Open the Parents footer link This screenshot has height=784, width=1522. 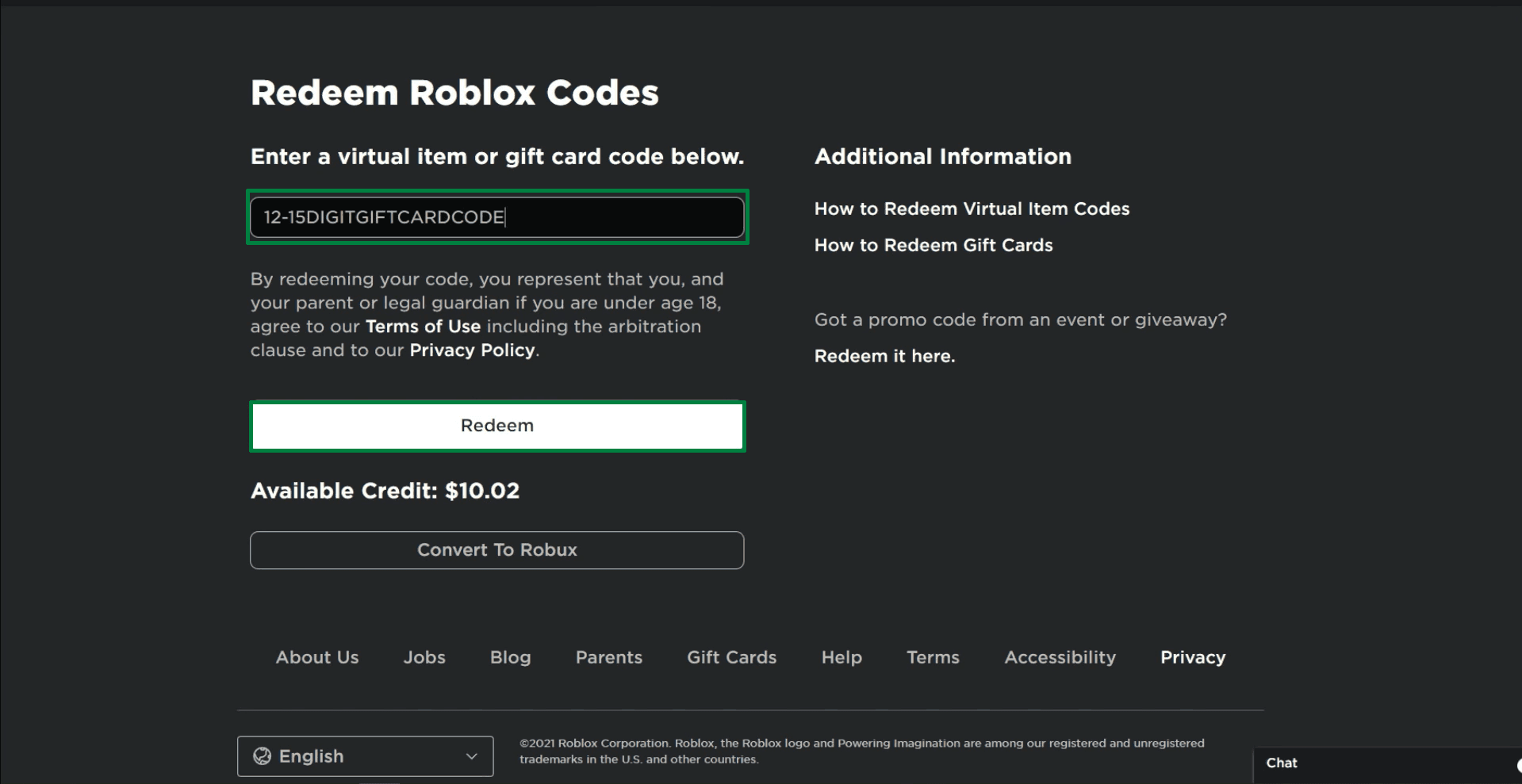(608, 657)
